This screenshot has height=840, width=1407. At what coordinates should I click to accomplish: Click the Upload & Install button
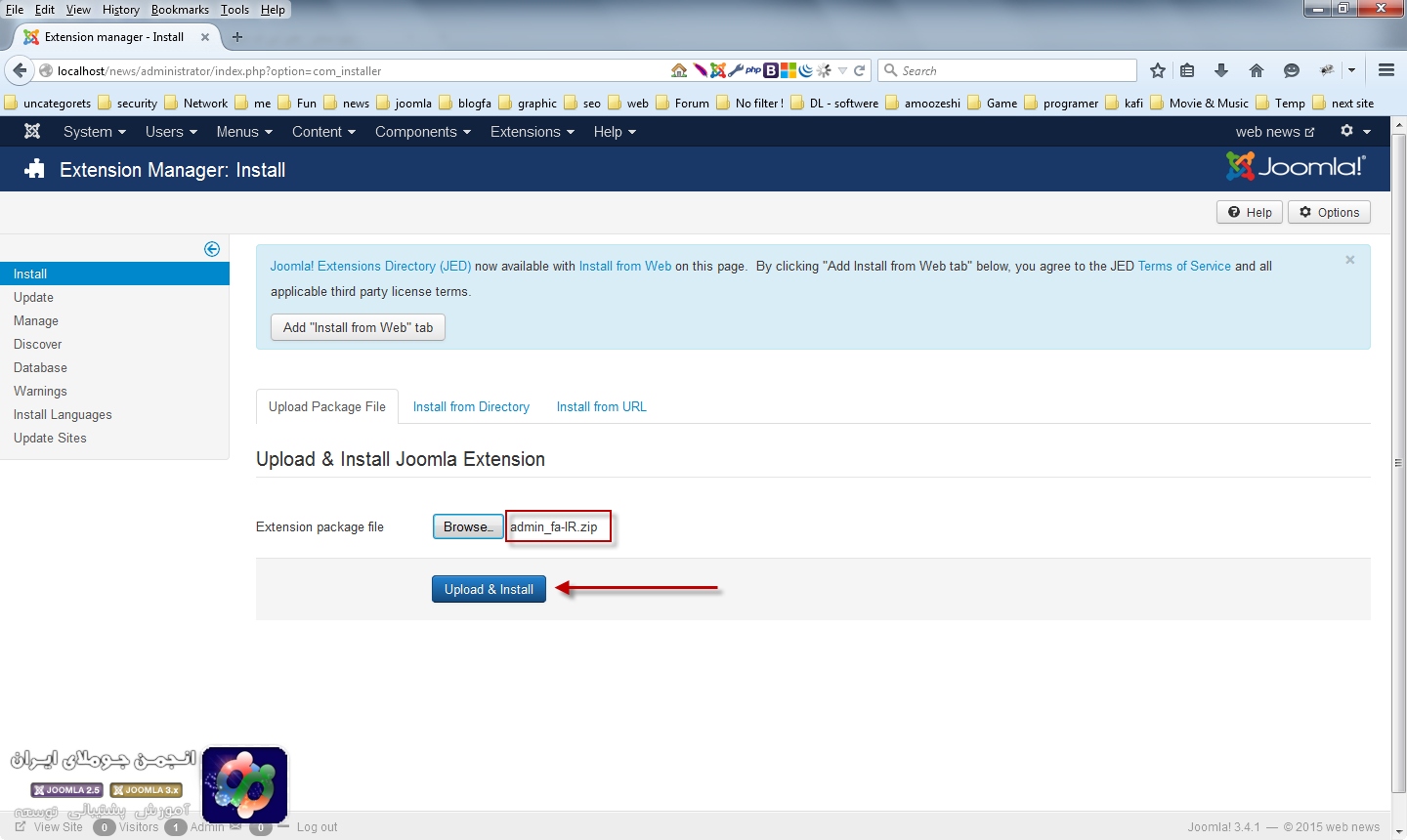(489, 589)
